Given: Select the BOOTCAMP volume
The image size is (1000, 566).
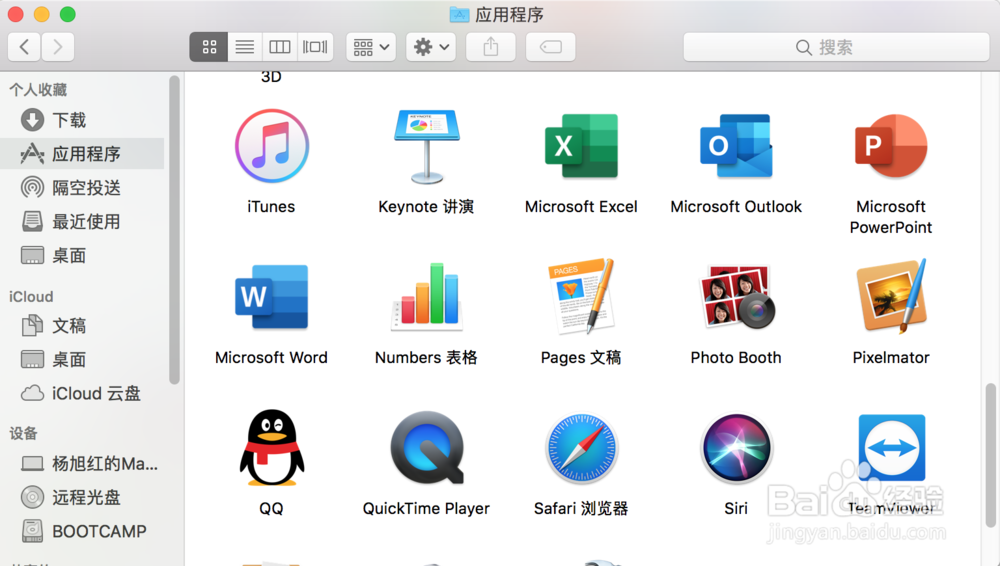Looking at the screenshot, I should 83,531.
